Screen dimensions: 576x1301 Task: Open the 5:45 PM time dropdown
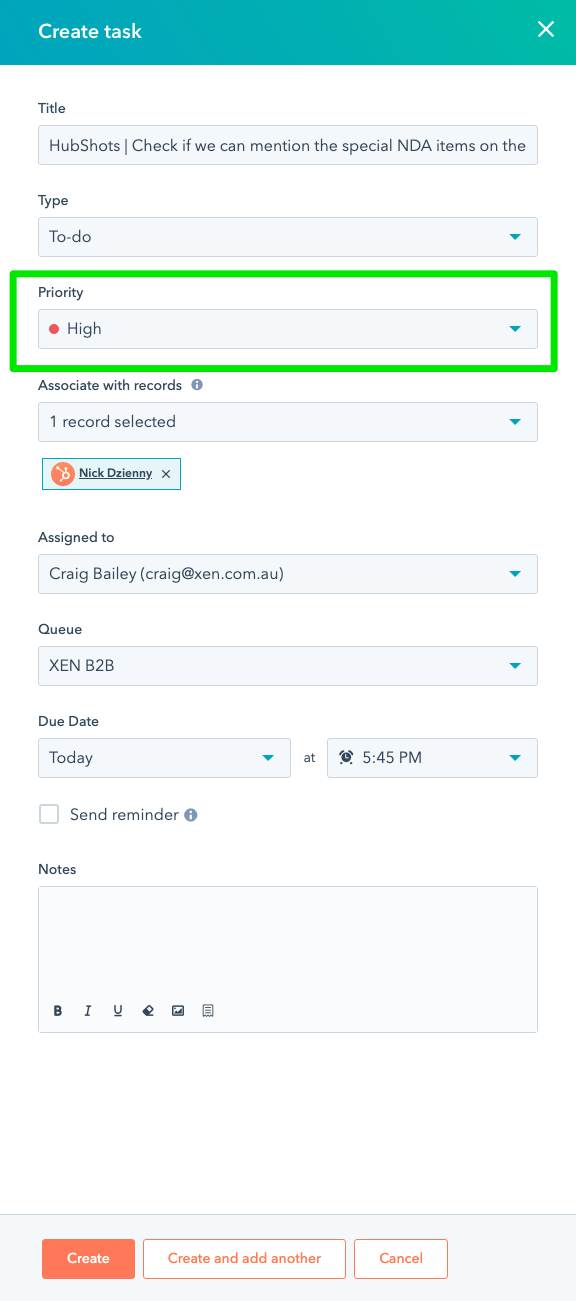pyautogui.click(x=514, y=757)
